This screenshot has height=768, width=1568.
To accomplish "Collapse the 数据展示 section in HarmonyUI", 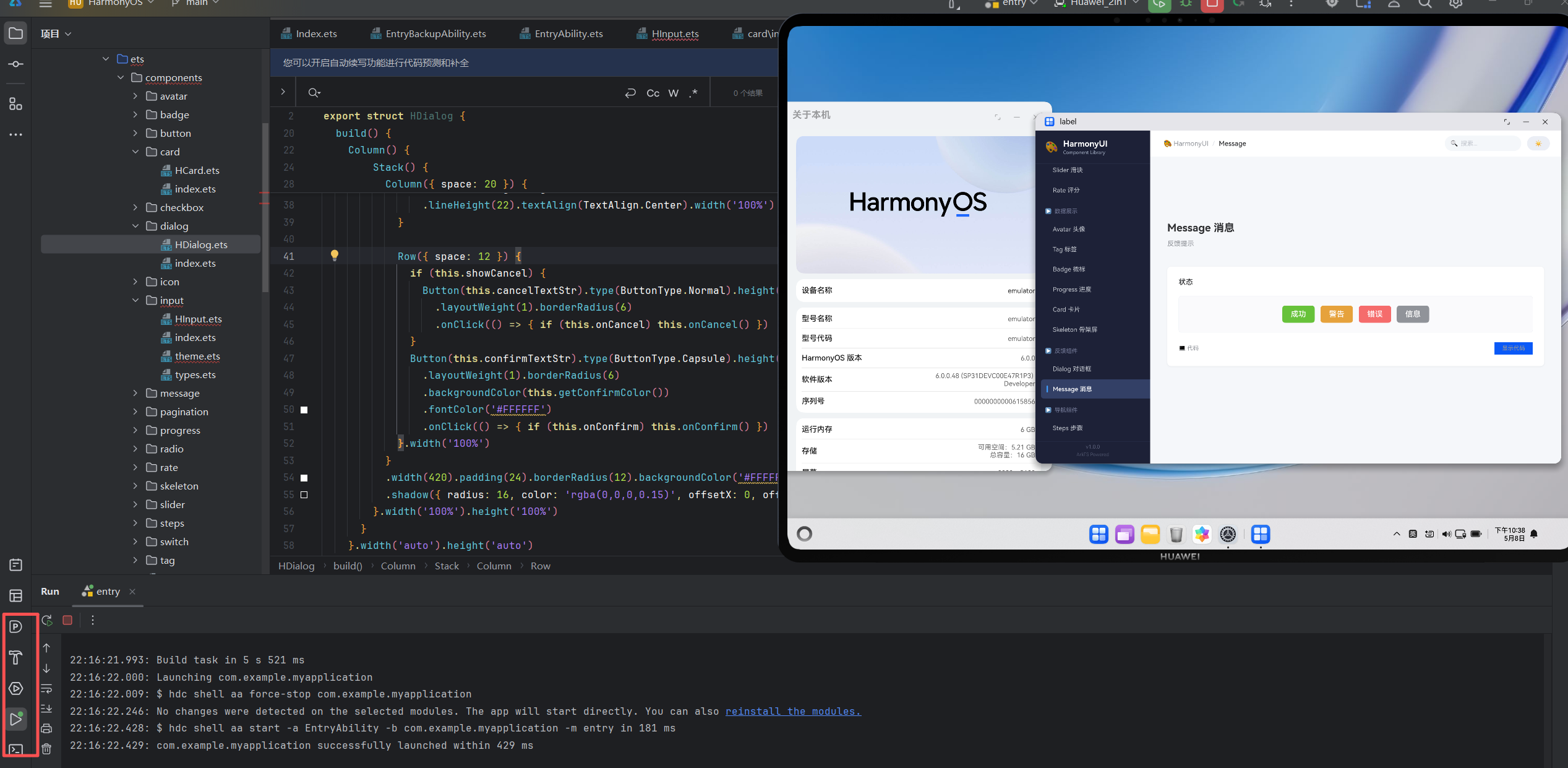I will 1048,211.
